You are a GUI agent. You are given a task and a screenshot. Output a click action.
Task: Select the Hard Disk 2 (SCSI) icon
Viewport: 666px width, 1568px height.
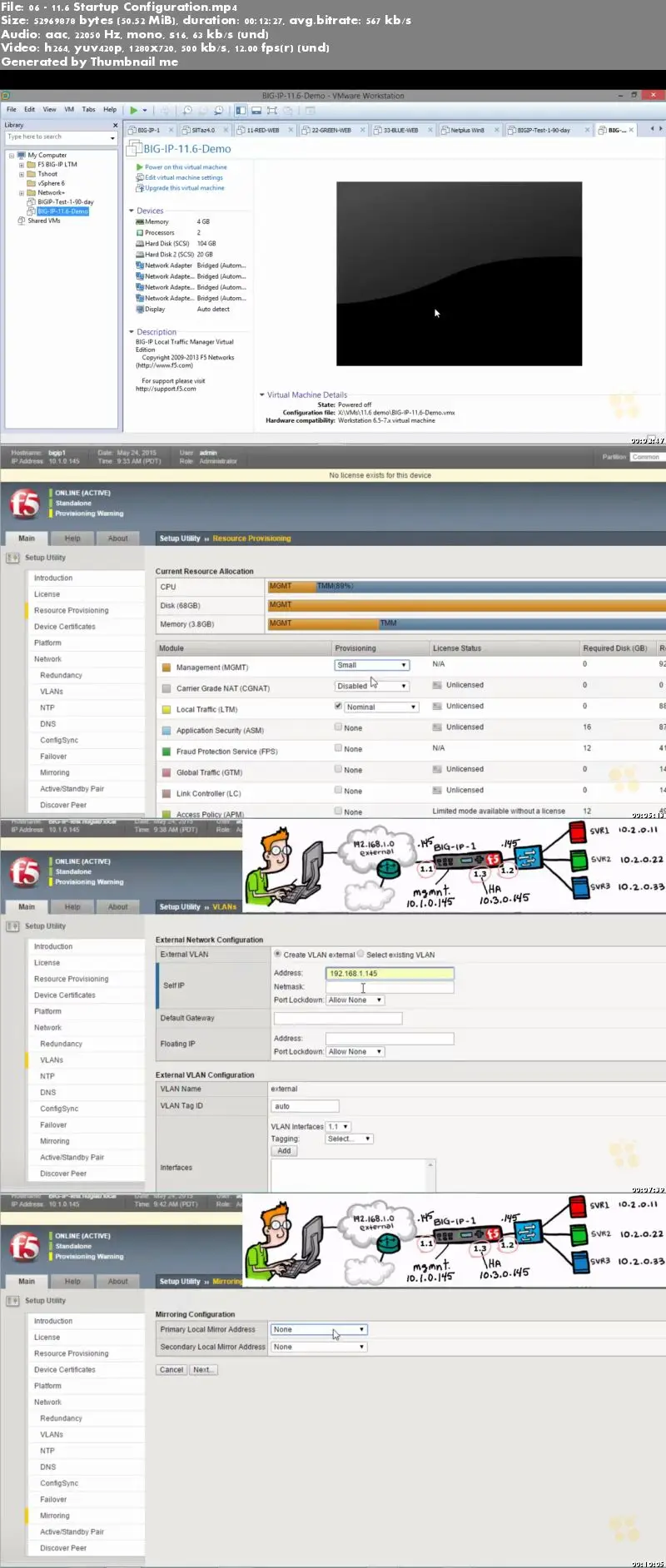coord(140,255)
